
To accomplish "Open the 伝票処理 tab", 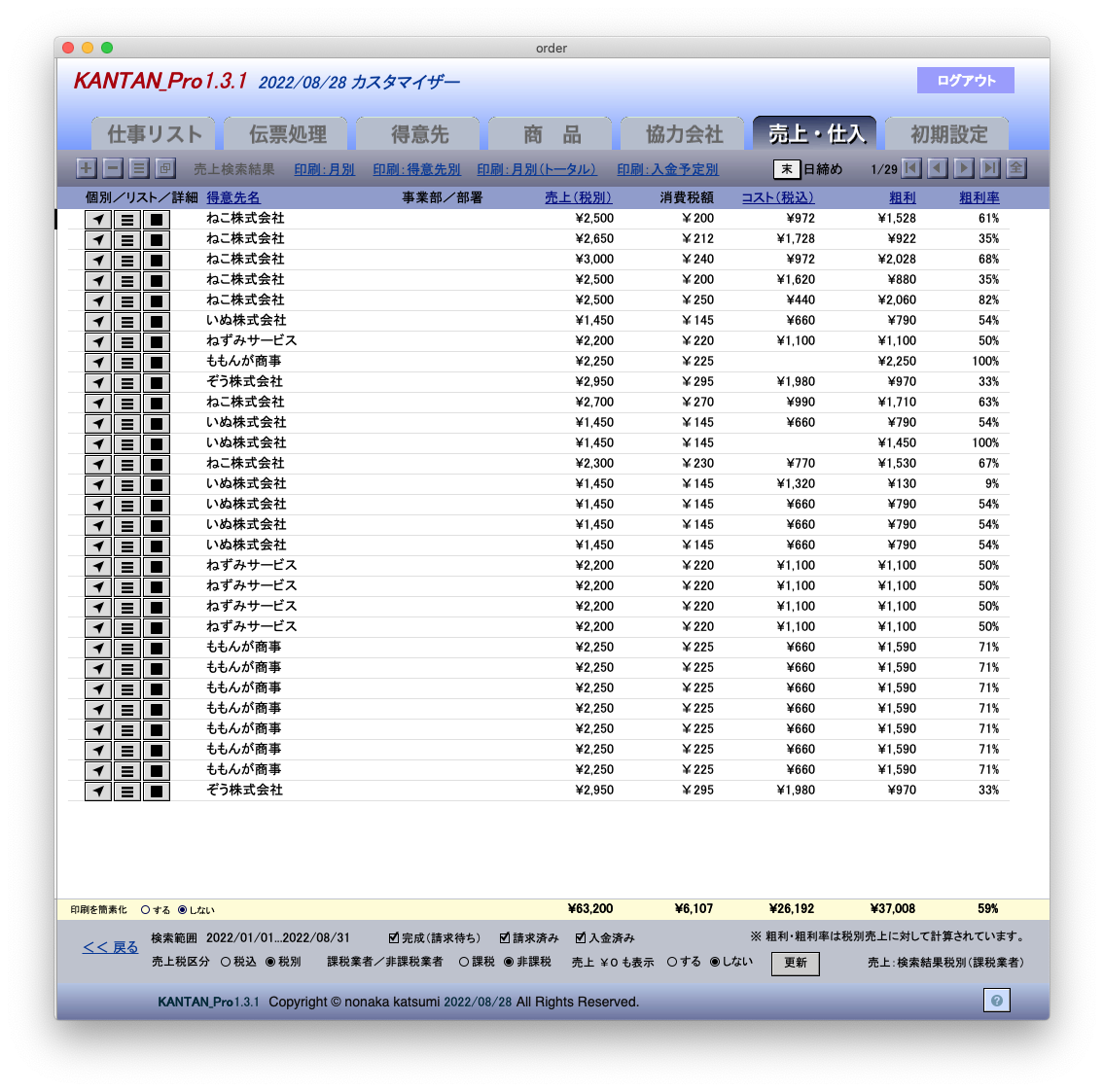I will (x=286, y=134).
